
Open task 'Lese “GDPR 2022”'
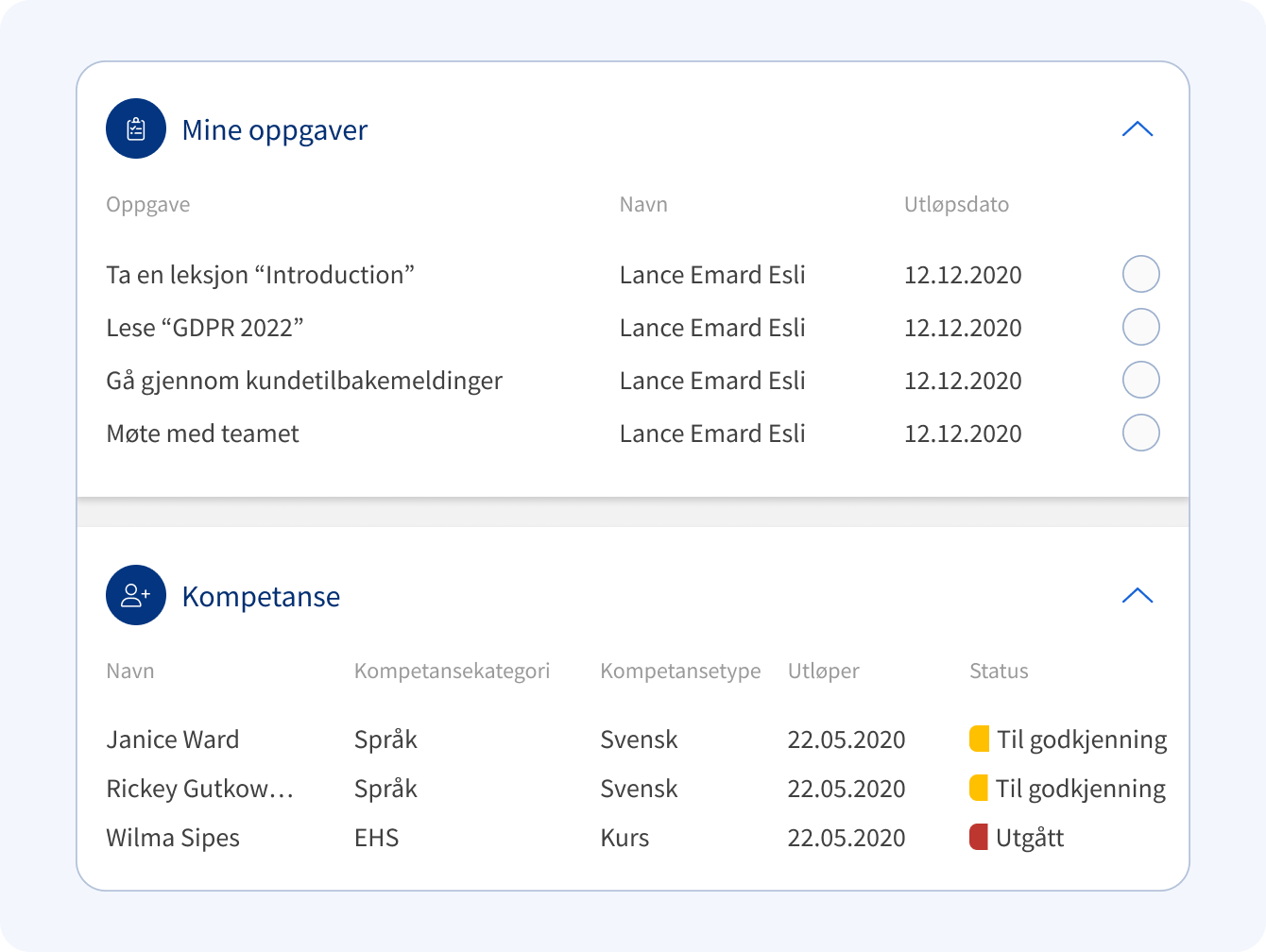click(x=205, y=328)
